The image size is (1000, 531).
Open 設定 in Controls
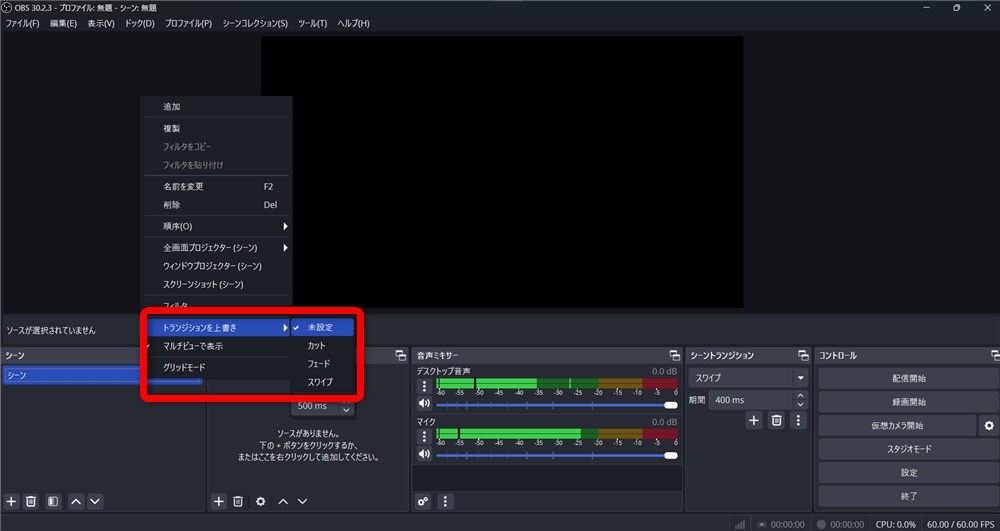click(x=909, y=472)
